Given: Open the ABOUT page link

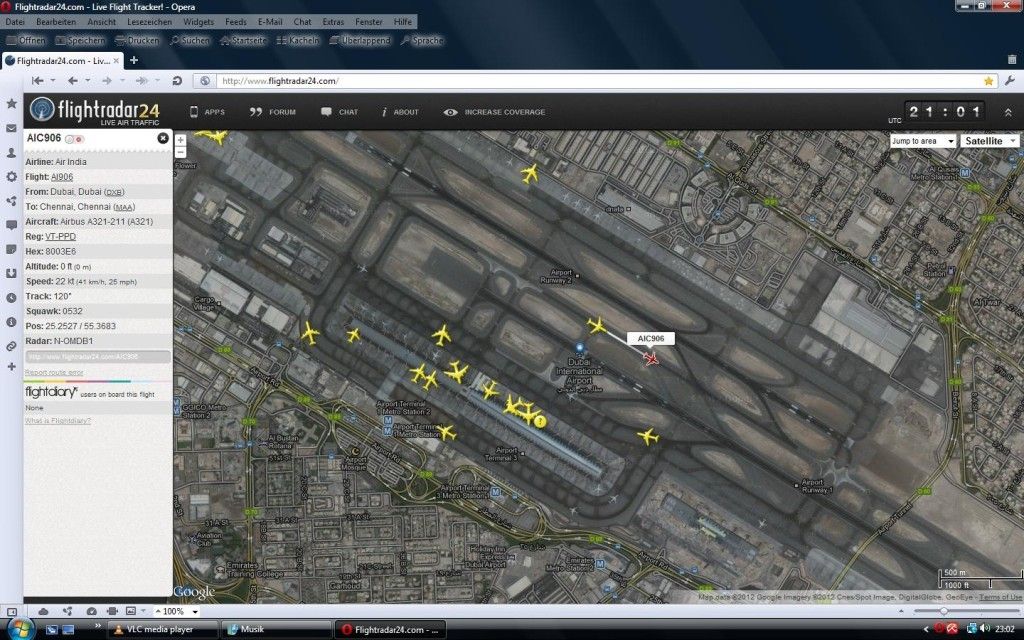Looking at the screenshot, I should [x=400, y=112].
